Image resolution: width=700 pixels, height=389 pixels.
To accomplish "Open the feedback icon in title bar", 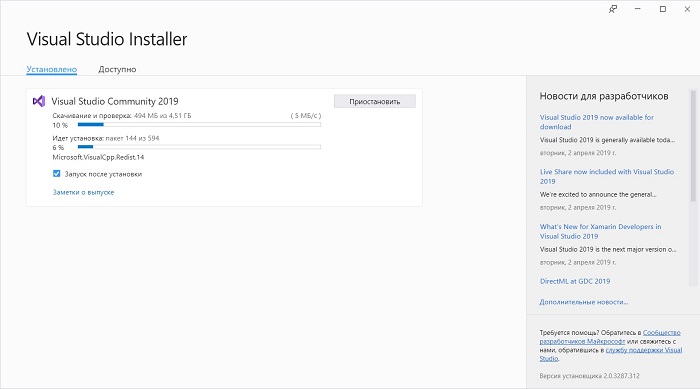I will click(x=613, y=9).
